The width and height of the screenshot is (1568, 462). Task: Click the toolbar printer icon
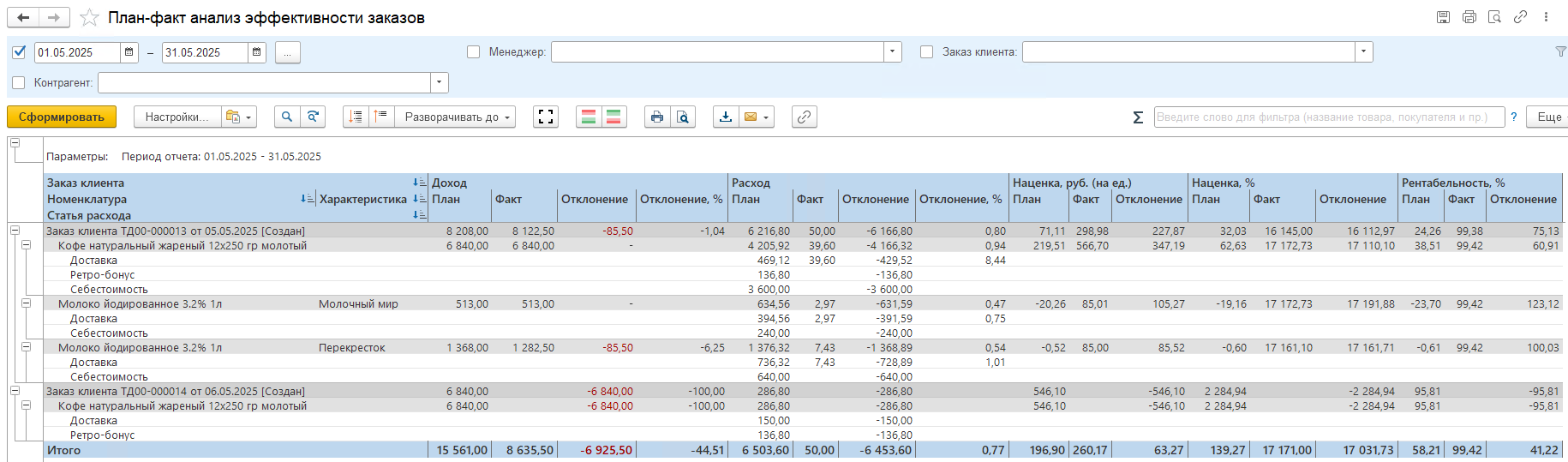(x=657, y=117)
